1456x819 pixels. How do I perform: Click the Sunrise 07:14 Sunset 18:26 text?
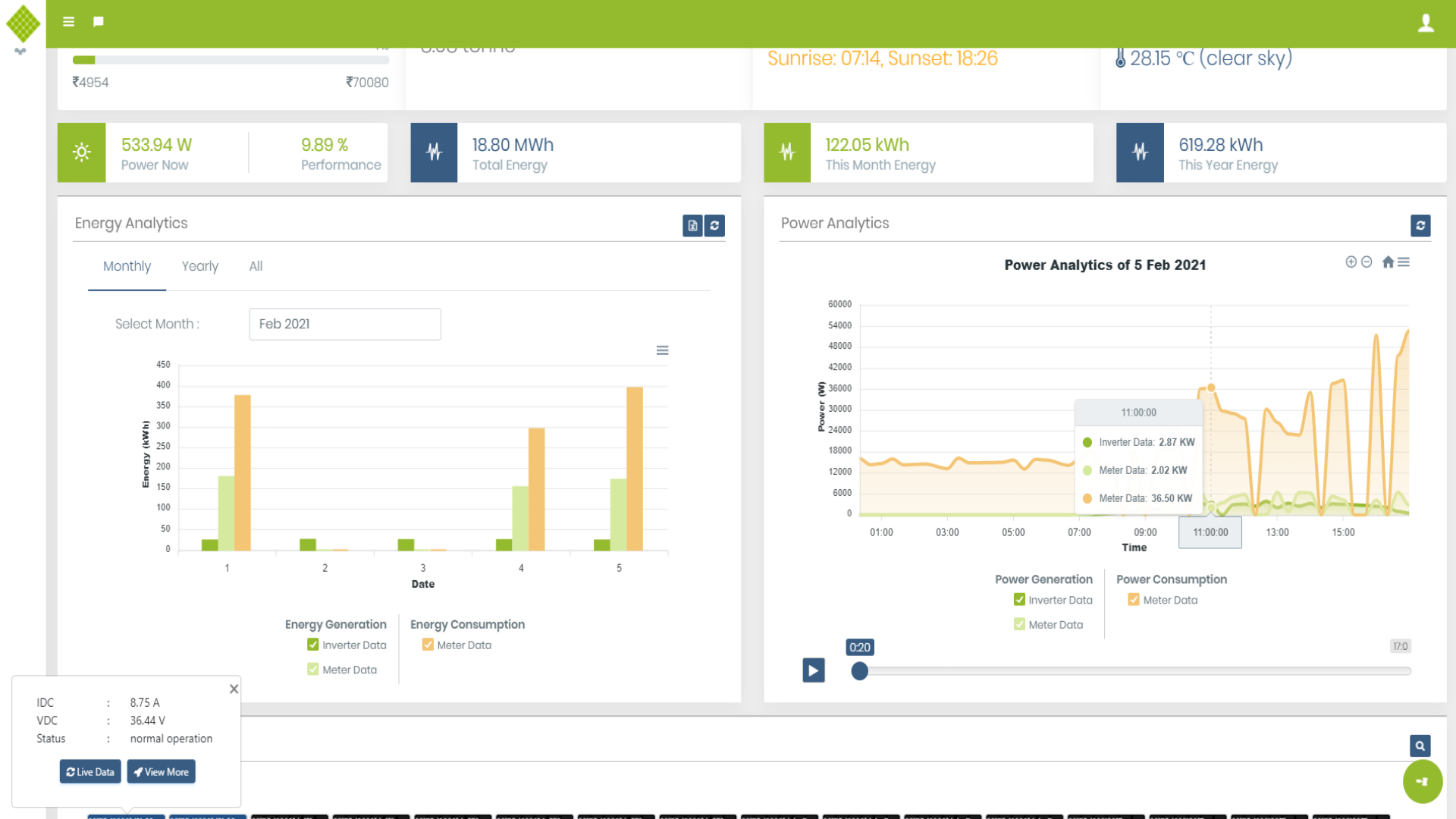[883, 58]
